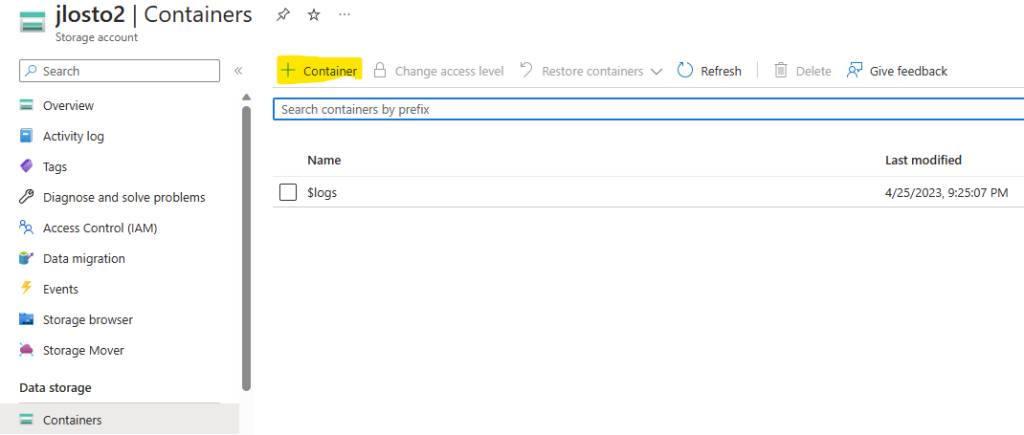The height and width of the screenshot is (435, 1024).
Task: Open the more options ellipsis in header
Action: click(x=345, y=14)
